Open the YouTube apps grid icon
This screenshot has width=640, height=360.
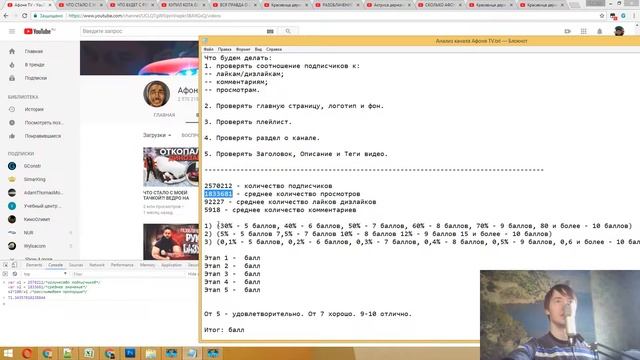coord(584,31)
